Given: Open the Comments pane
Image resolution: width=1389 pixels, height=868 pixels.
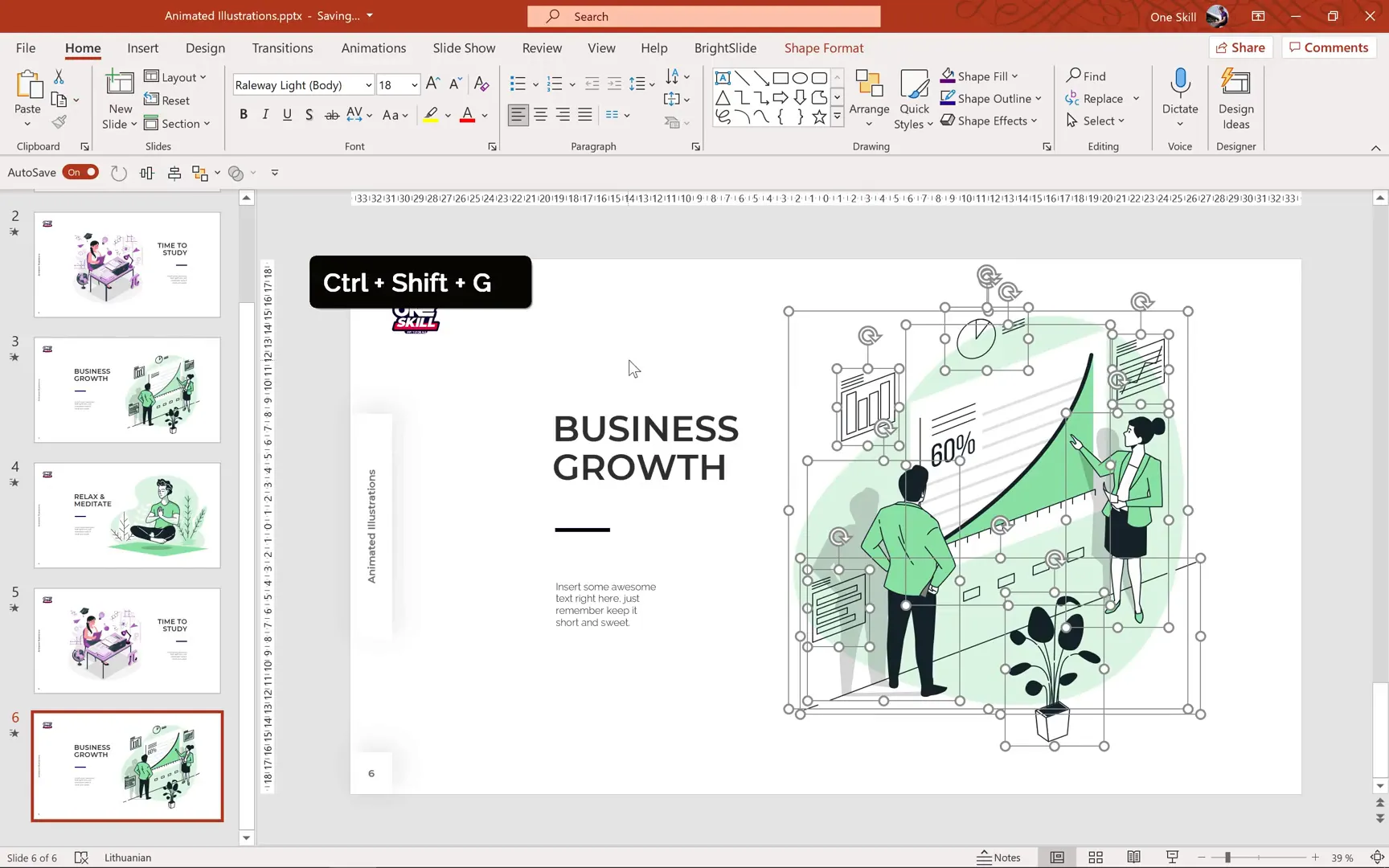Looking at the screenshot, I should coord(1328,47).
